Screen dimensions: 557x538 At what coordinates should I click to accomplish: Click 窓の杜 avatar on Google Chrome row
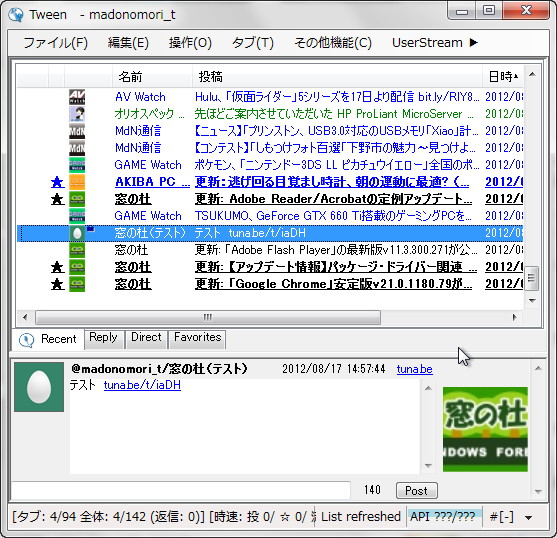(77, 284)
